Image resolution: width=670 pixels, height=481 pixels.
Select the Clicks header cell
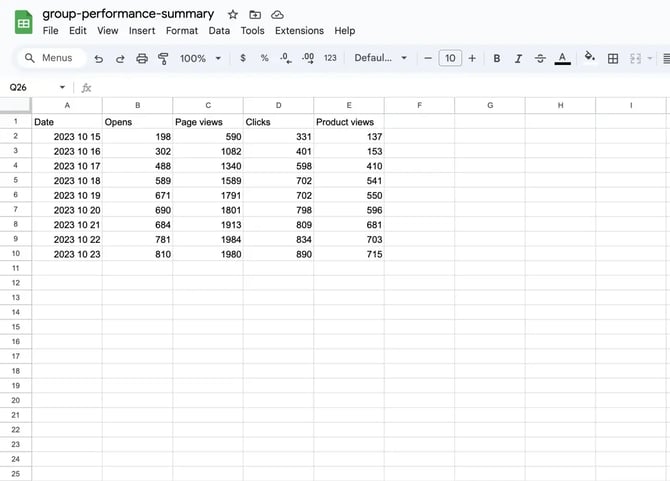click(279, 122)
